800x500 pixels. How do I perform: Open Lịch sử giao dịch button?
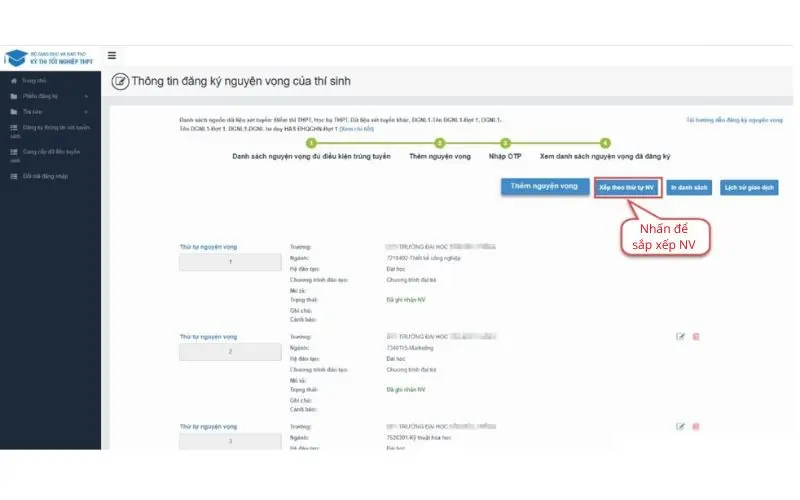pyautogui.click(x=749, y=188)
